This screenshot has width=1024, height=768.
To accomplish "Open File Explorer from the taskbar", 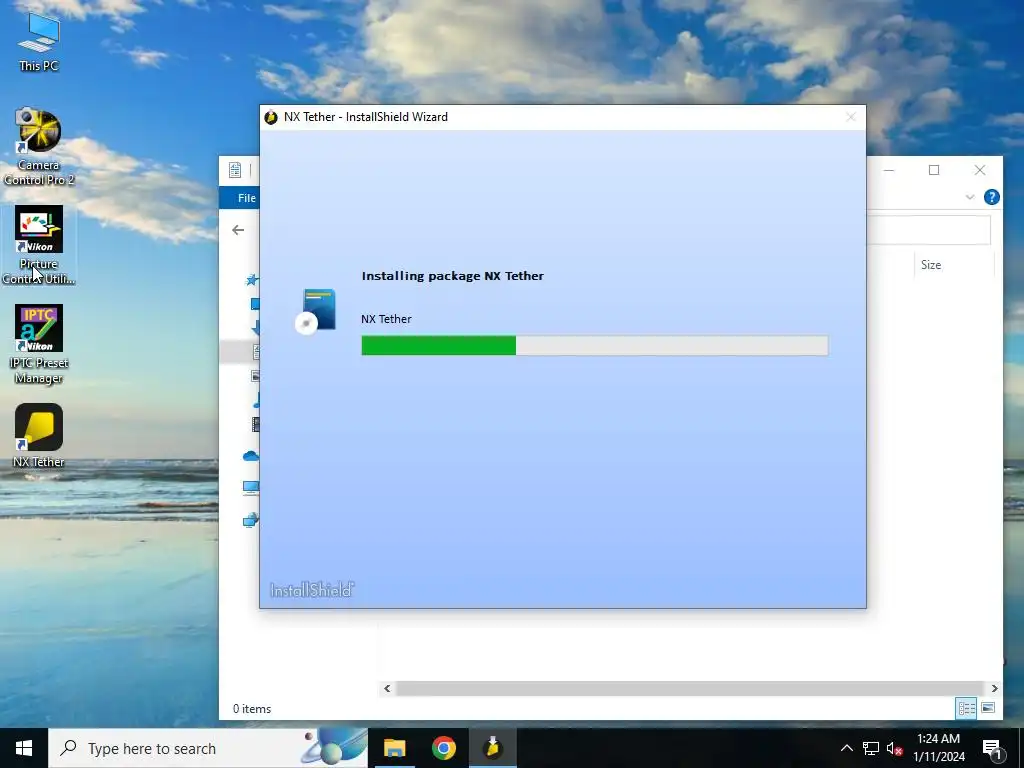I will click(x=394, y=748).
